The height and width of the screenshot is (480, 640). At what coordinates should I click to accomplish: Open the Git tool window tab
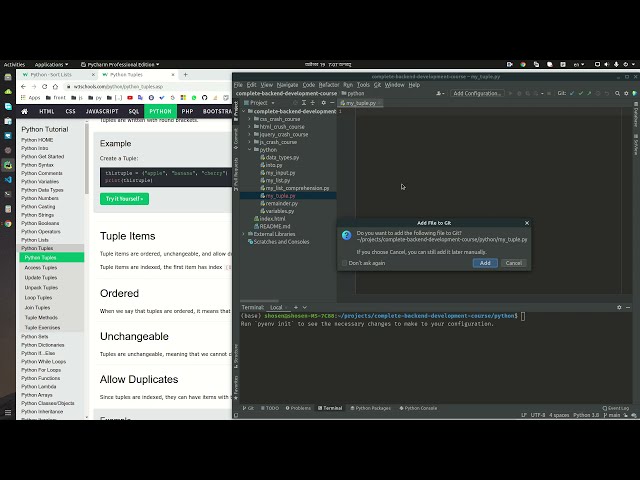(x=248, y=408)
